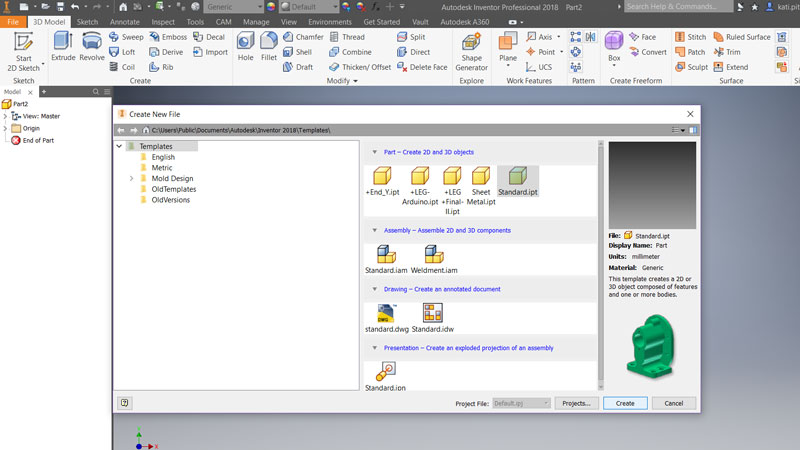Select the Revolve tool
Viewport: 800px width, 450px height.
tap(92, 46)
